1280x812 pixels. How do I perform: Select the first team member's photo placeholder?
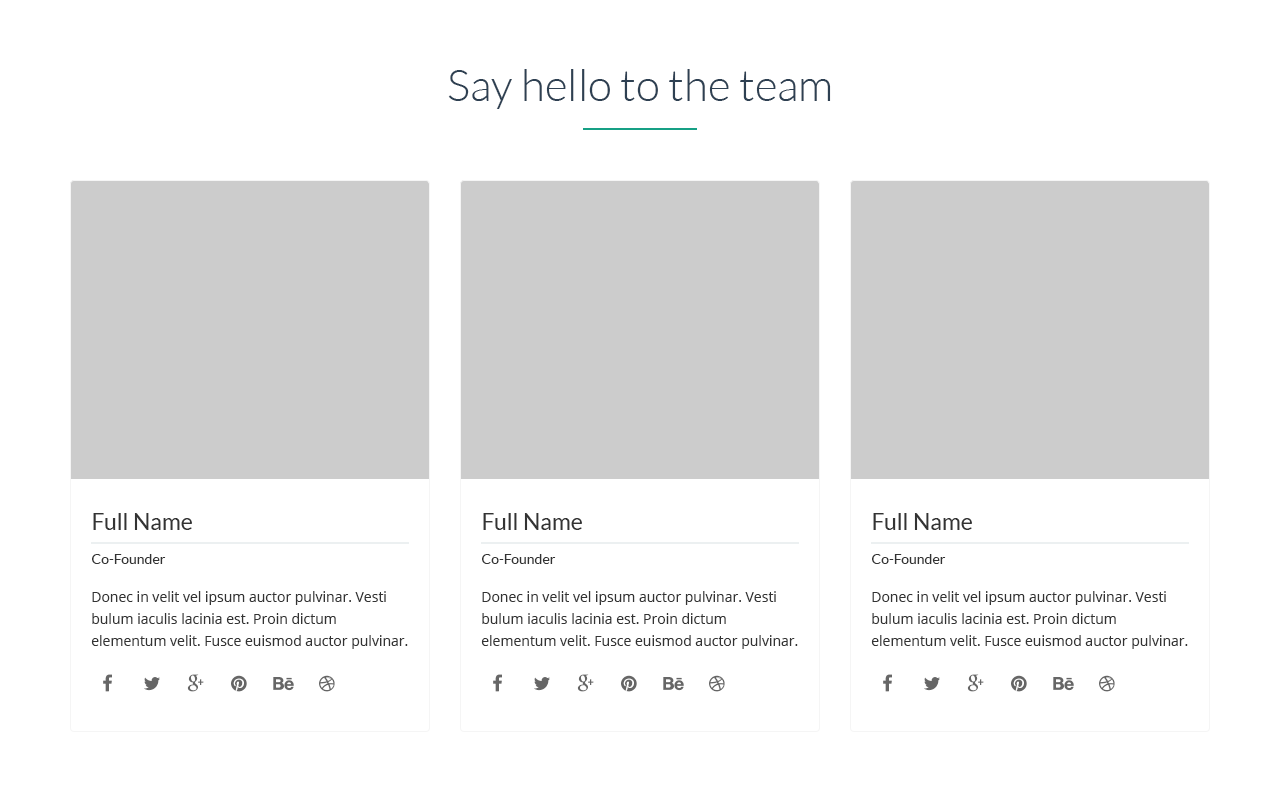pyautogui.click(x=250, y=330)
